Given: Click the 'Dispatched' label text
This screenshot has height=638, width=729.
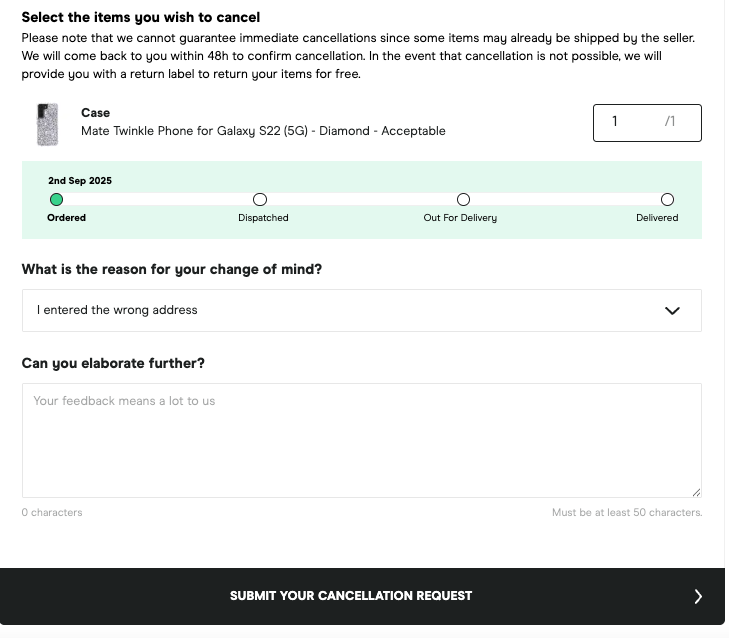Looking at the screenshot, I should point(263,218).
